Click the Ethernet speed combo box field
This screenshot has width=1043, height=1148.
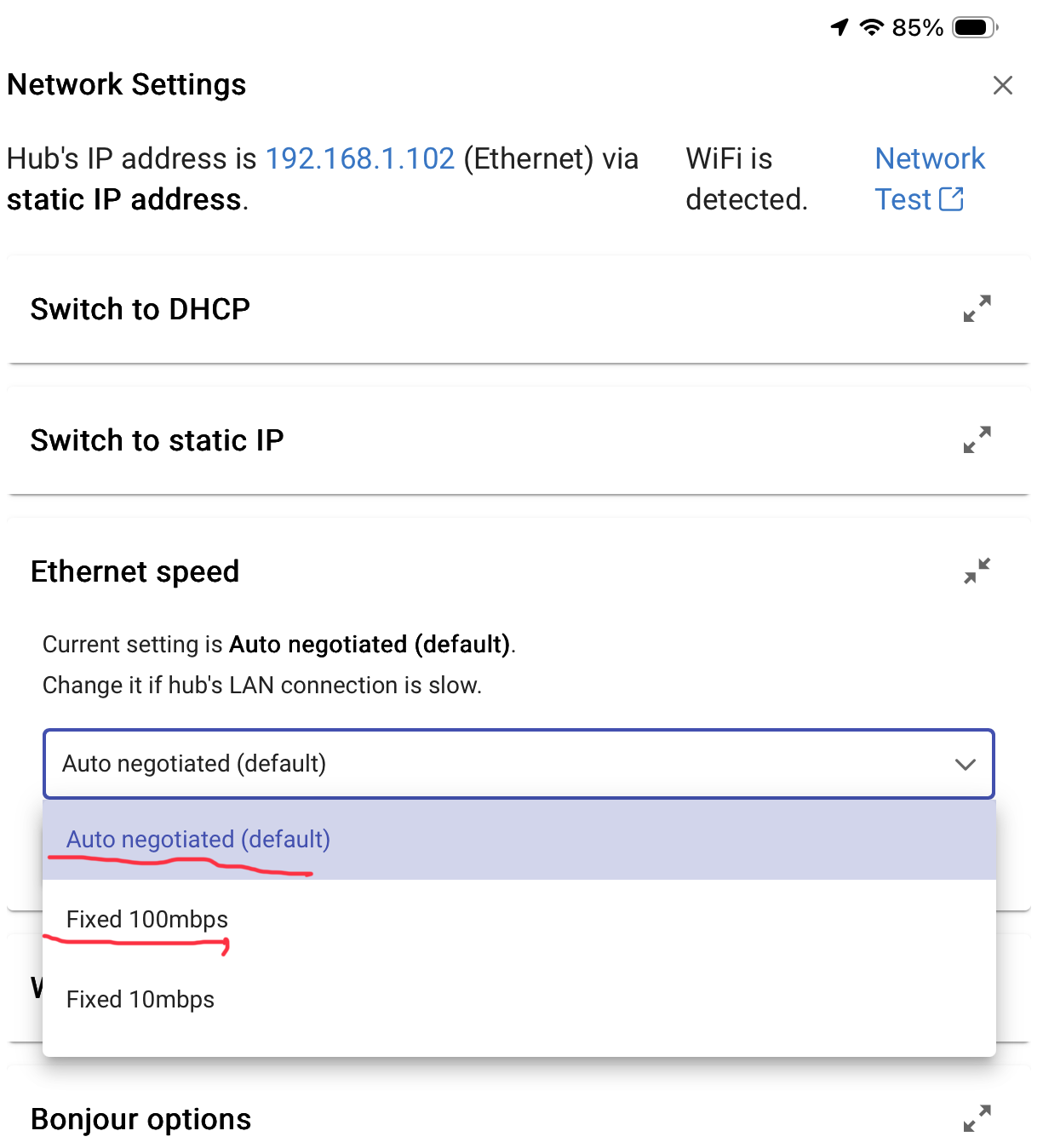[x=494, y=764]
